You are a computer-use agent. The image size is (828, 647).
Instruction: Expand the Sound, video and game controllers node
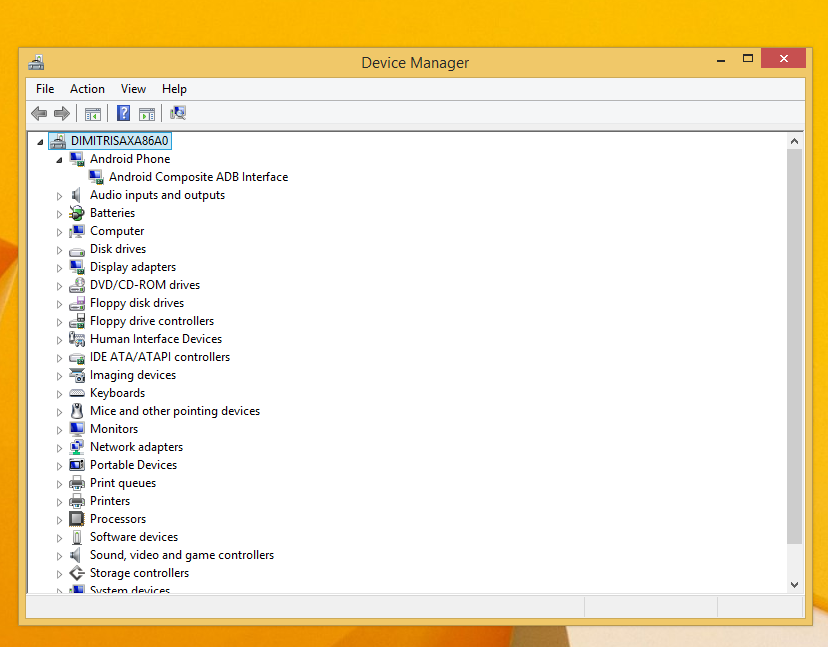(x=59, y=556)
